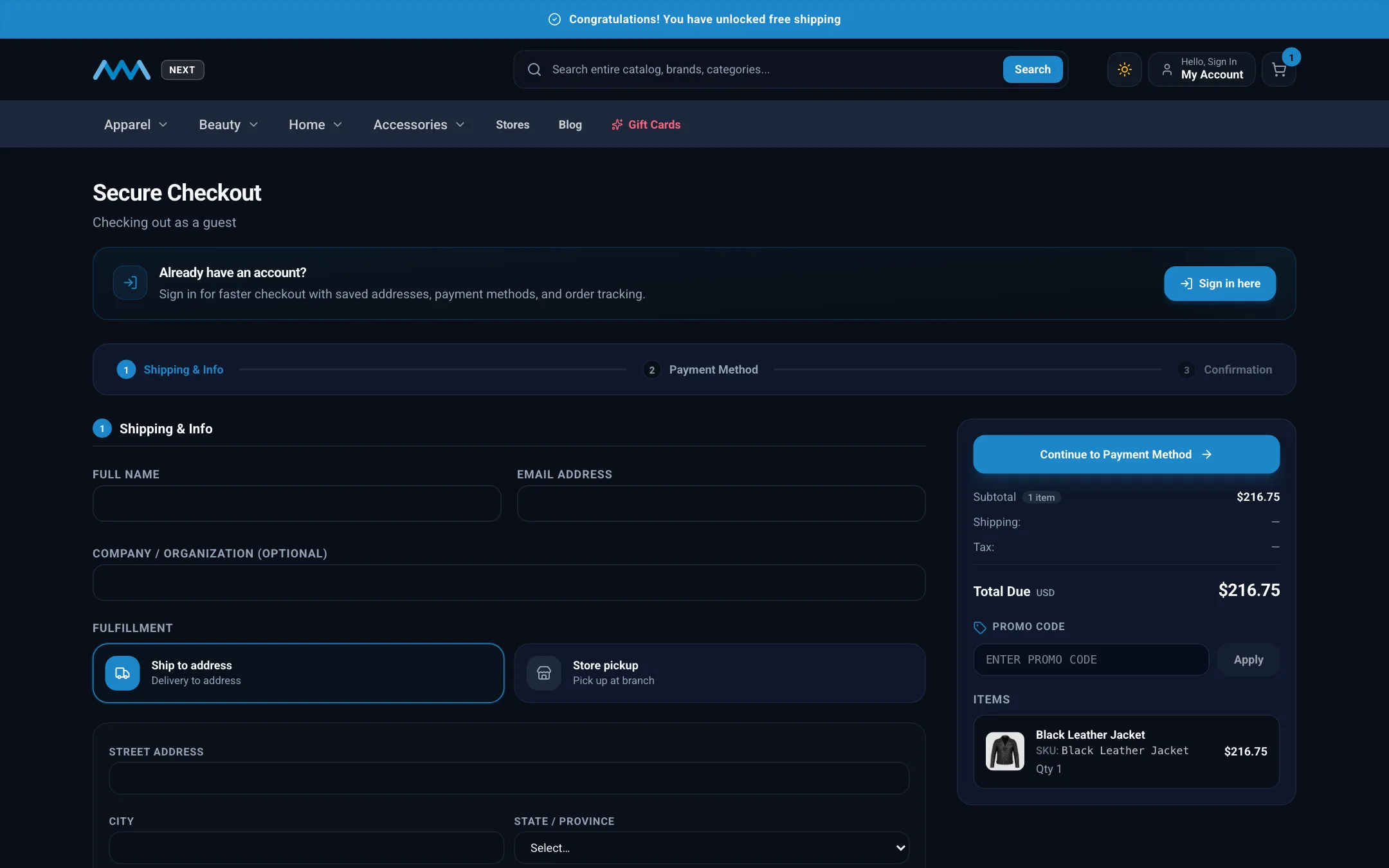
Task: Click the site logo in header
Action: [x=122, y=69]
